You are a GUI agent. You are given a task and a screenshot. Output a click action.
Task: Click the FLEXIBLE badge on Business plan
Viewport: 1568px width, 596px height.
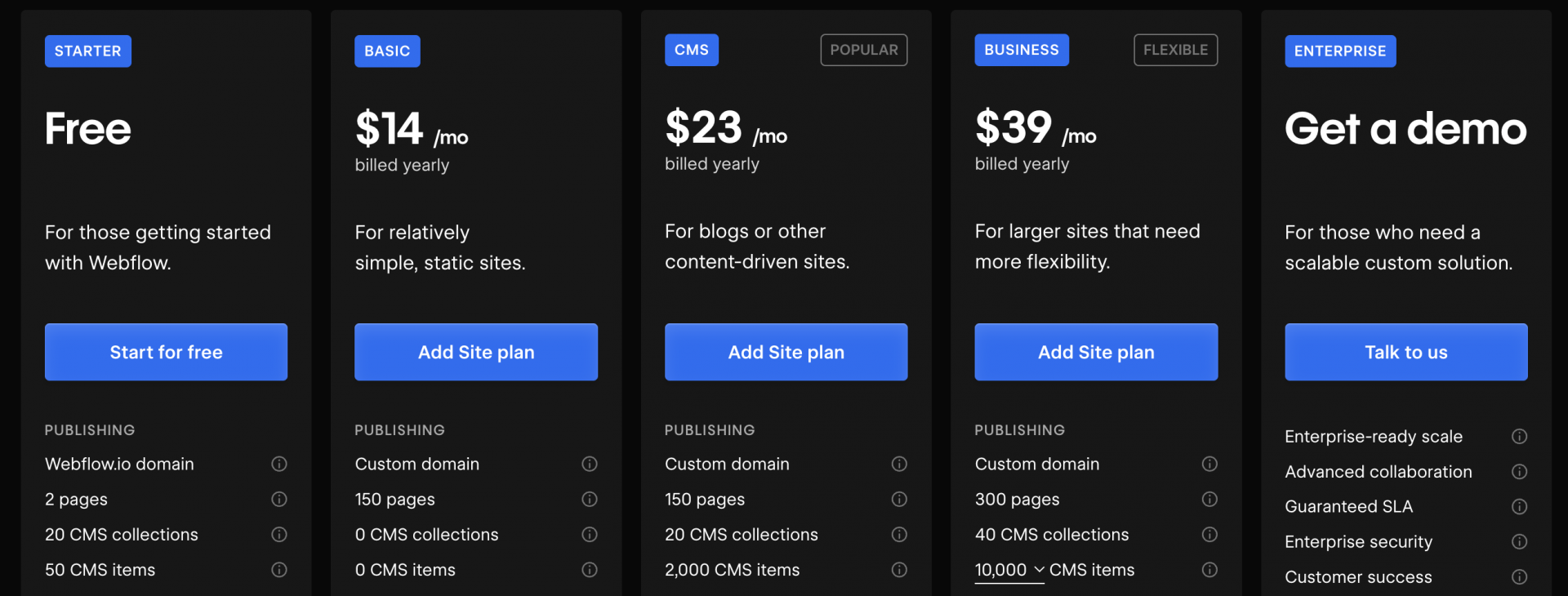(x=1175, y=50)
